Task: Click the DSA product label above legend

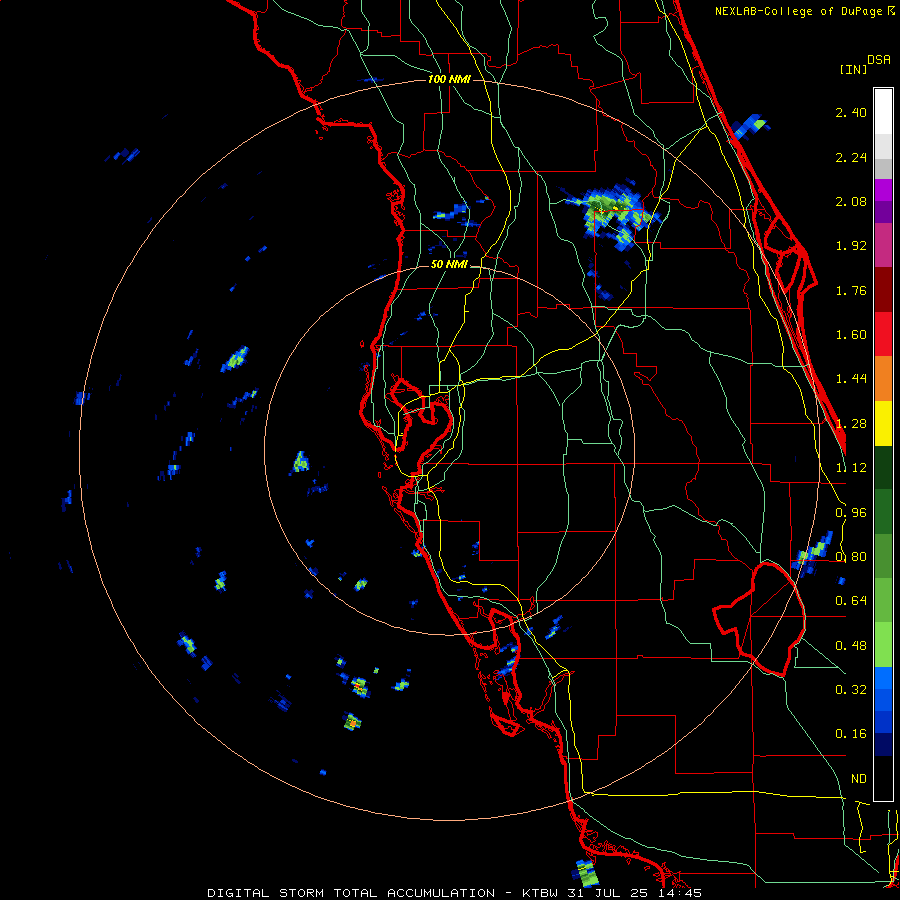Action: [x=879, y=60]
